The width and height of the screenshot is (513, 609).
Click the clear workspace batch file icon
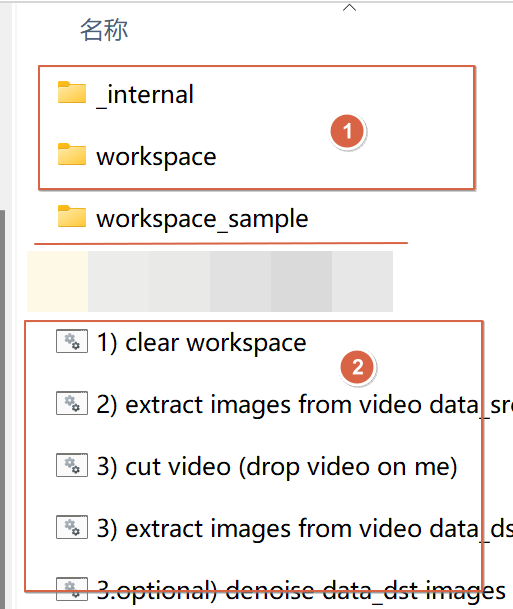[x=72, y=341]
